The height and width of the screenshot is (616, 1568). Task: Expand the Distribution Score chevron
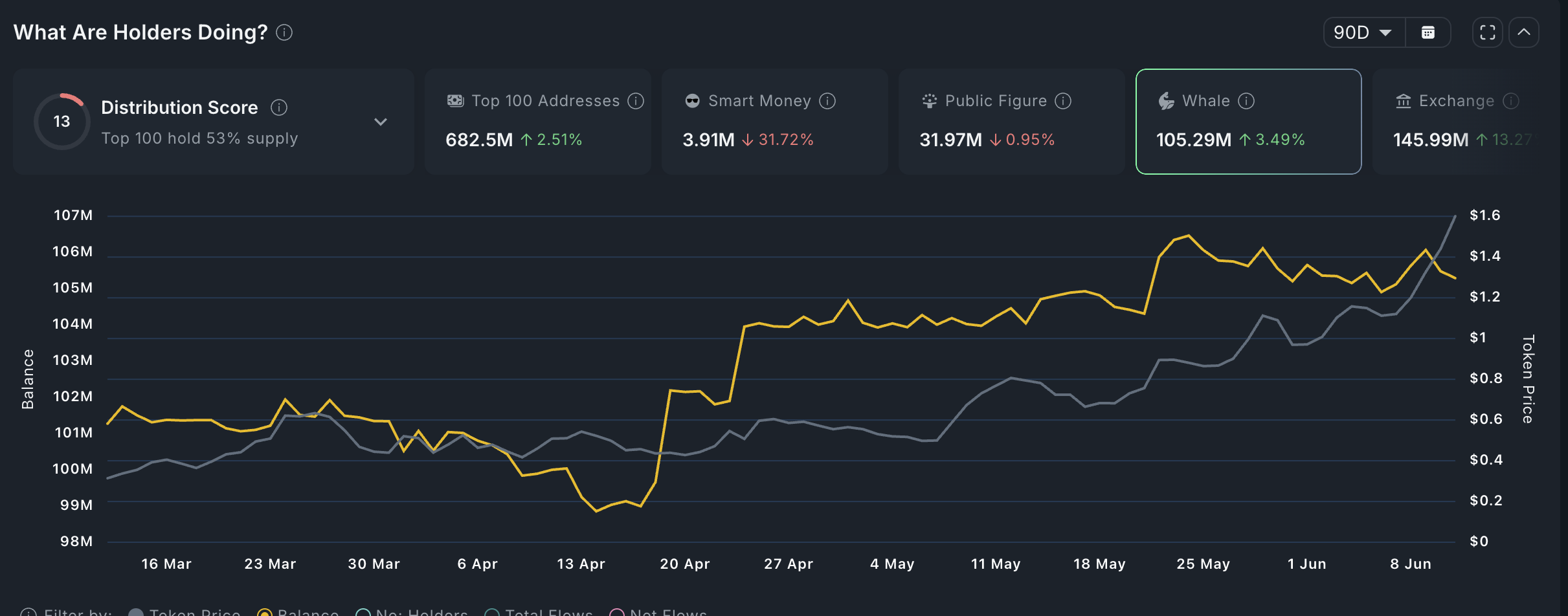point(381,122)
